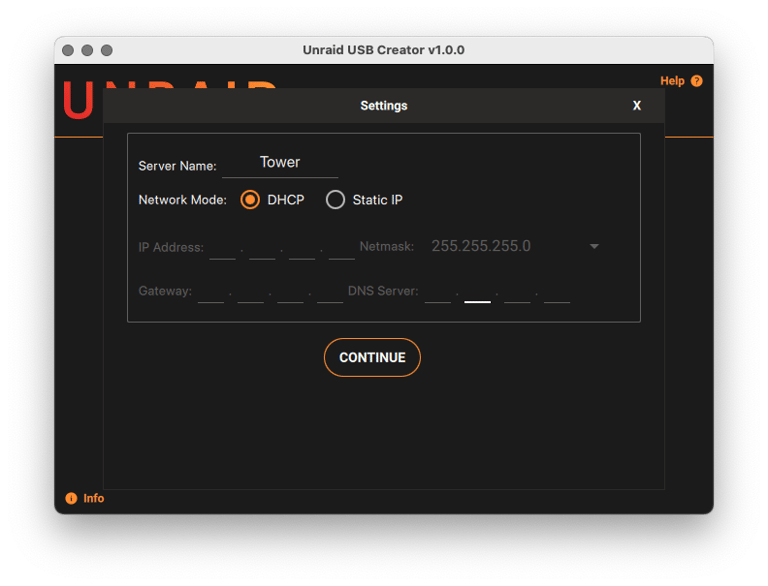Click the last Gateway octet field

330,292
